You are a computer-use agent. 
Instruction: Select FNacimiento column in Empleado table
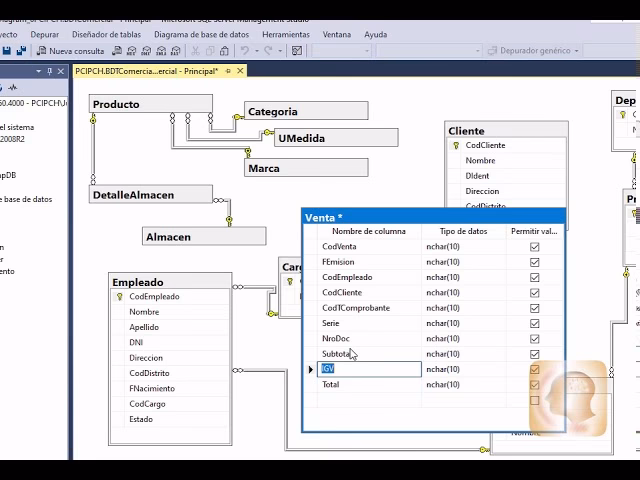coord(152,389)
